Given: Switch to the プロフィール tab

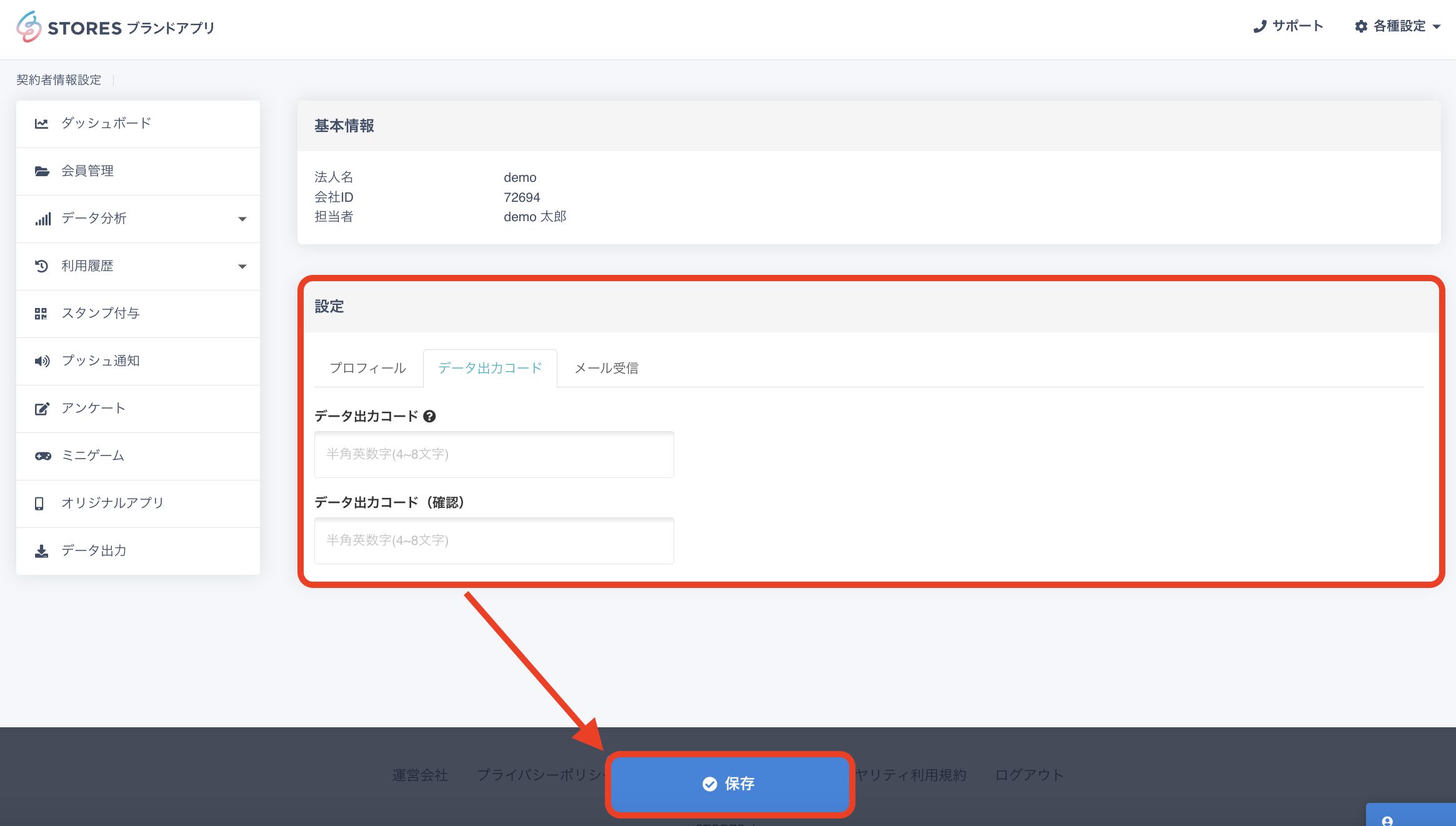Looking at the screenshot, I should tap(367, 368).
